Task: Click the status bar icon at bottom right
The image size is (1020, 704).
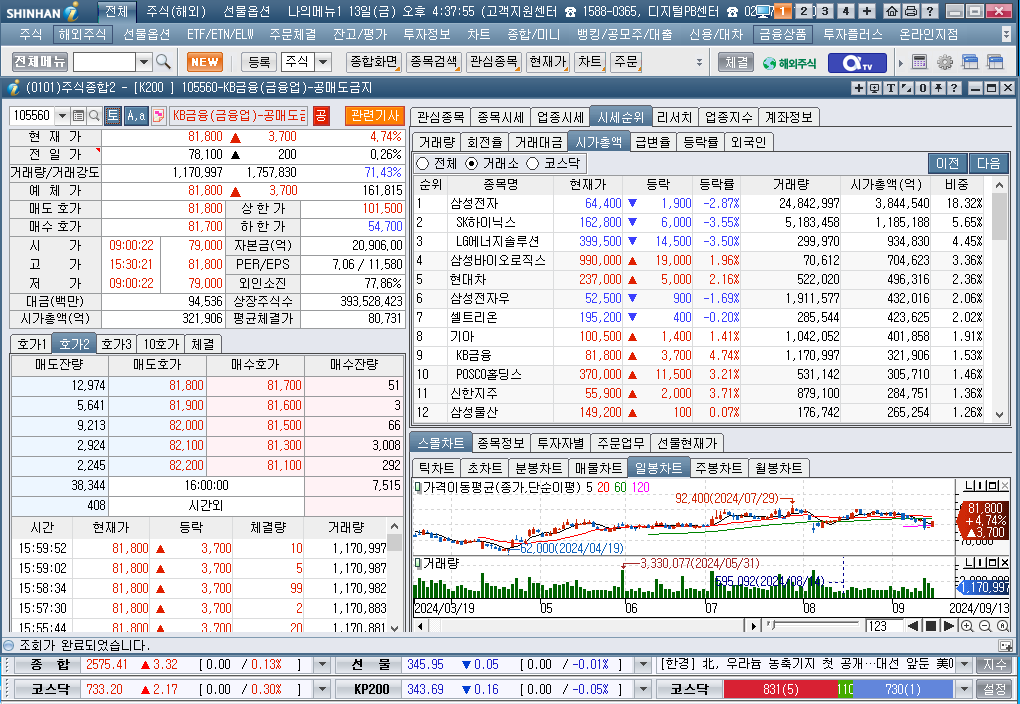Action: pyautogui.click(x=1006, y=645)
